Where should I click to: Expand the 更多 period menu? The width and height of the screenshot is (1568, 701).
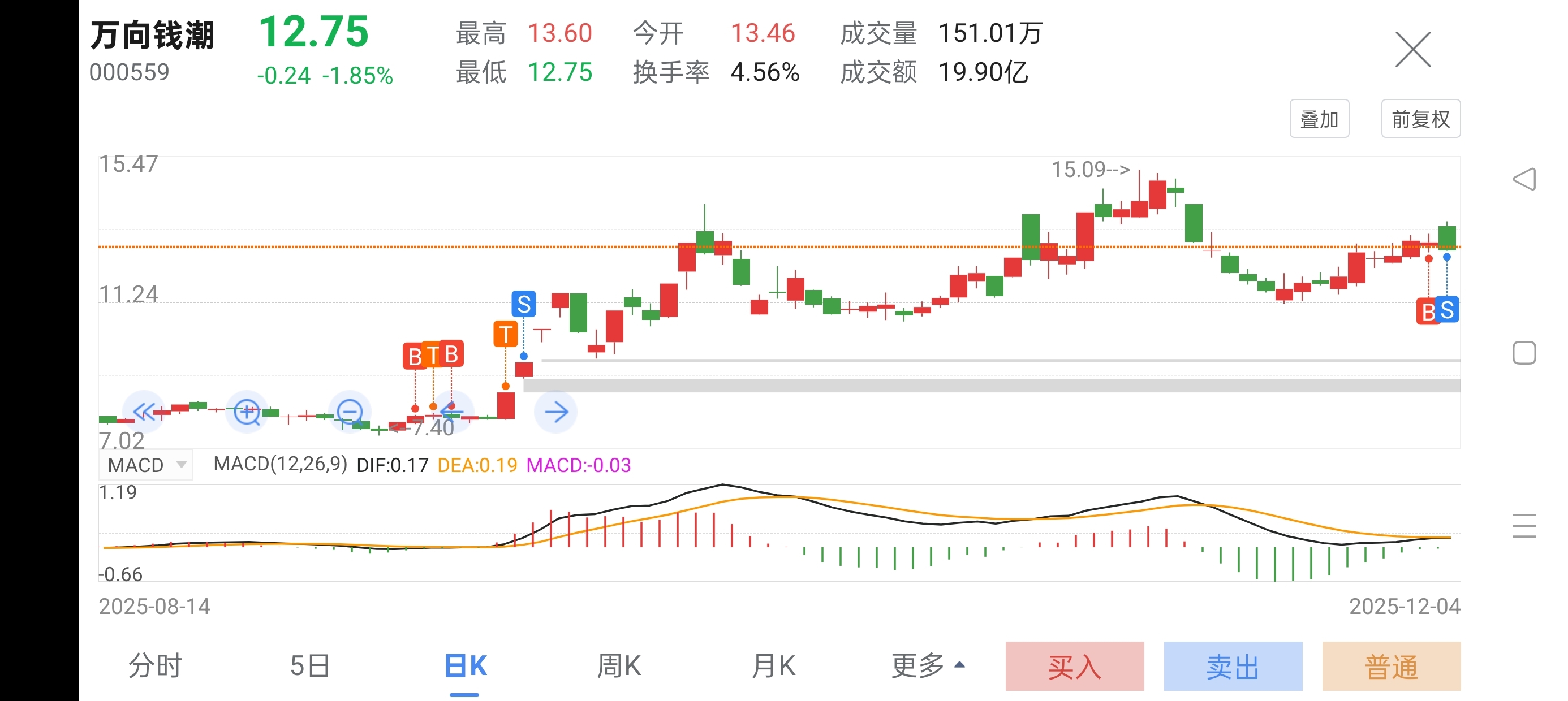pos(927,666)
